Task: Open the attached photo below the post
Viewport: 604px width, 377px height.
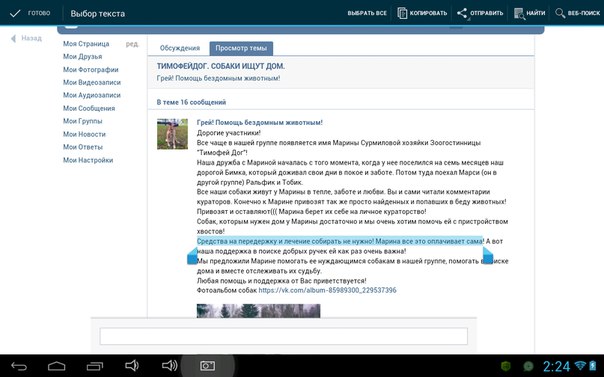Action: tap(258, 311)
